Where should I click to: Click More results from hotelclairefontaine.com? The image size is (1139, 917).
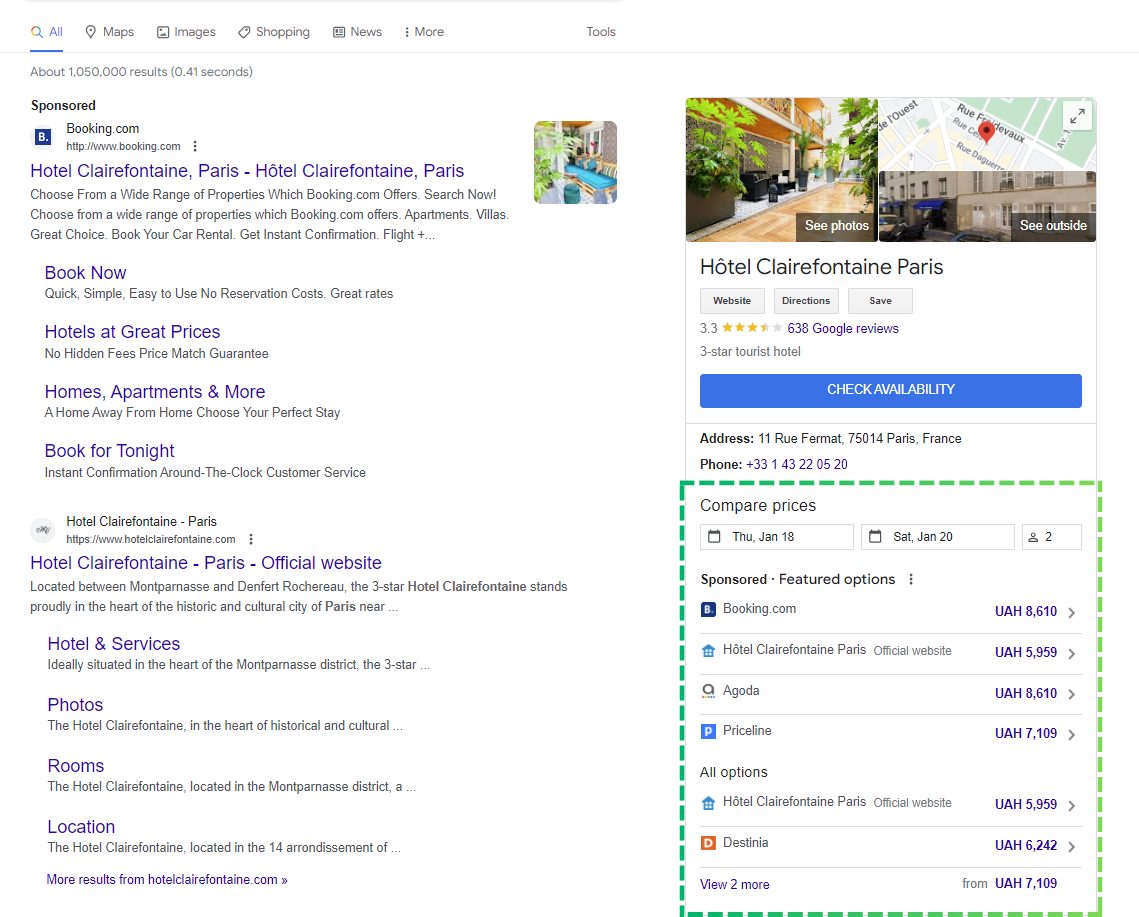167,879
